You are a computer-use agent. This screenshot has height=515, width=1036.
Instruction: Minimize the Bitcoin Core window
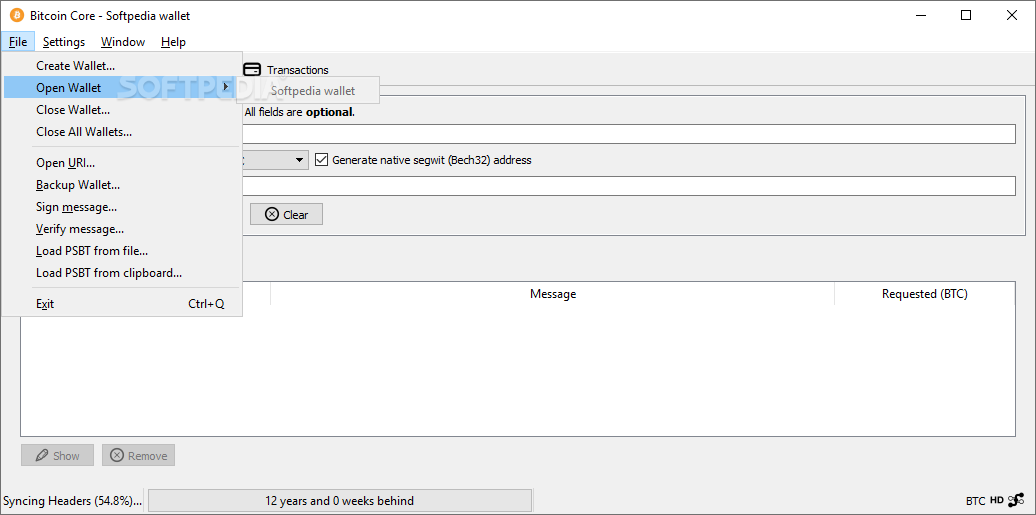[920, 15]
